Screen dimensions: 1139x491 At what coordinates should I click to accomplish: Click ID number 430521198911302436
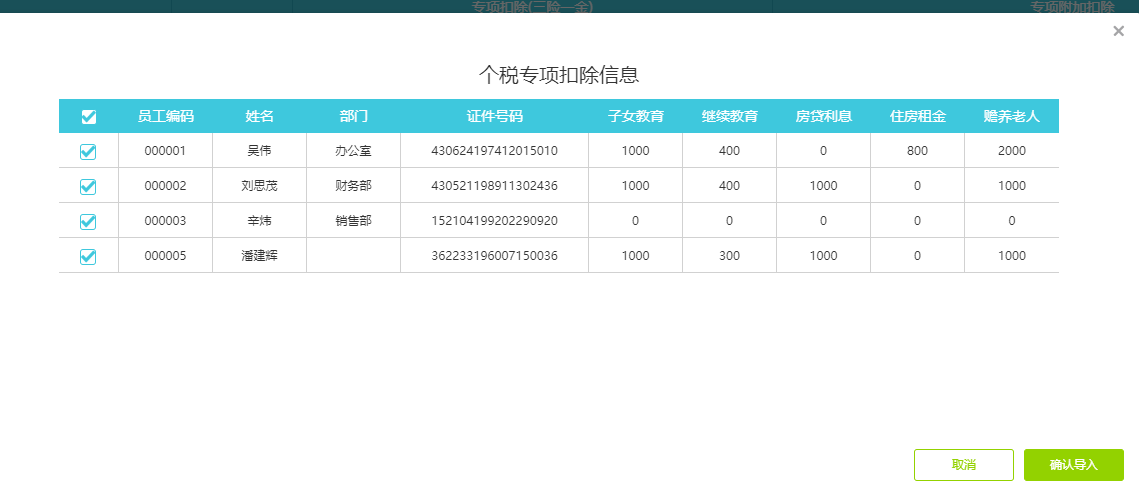click(x=495, y=186)
